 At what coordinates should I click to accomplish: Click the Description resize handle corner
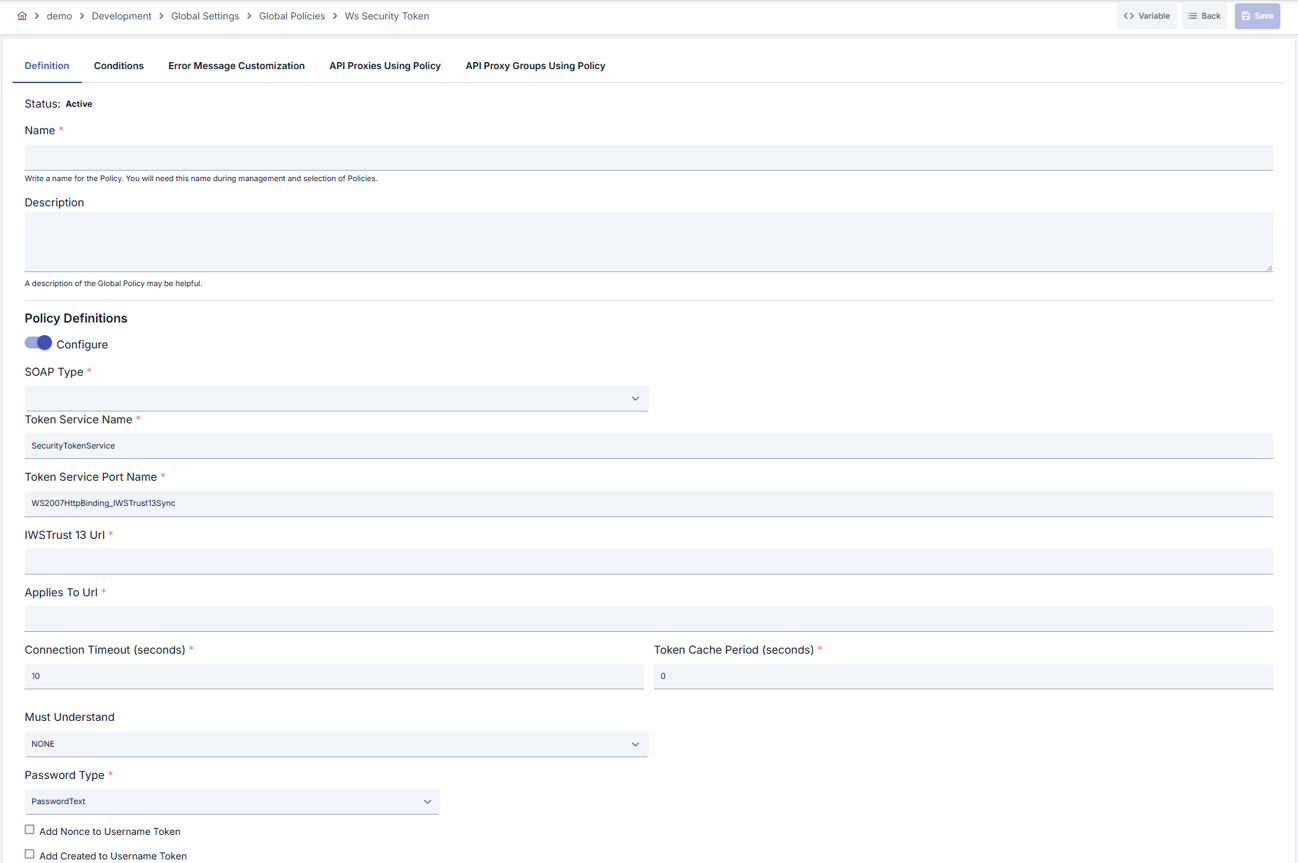click(1269, 268)
